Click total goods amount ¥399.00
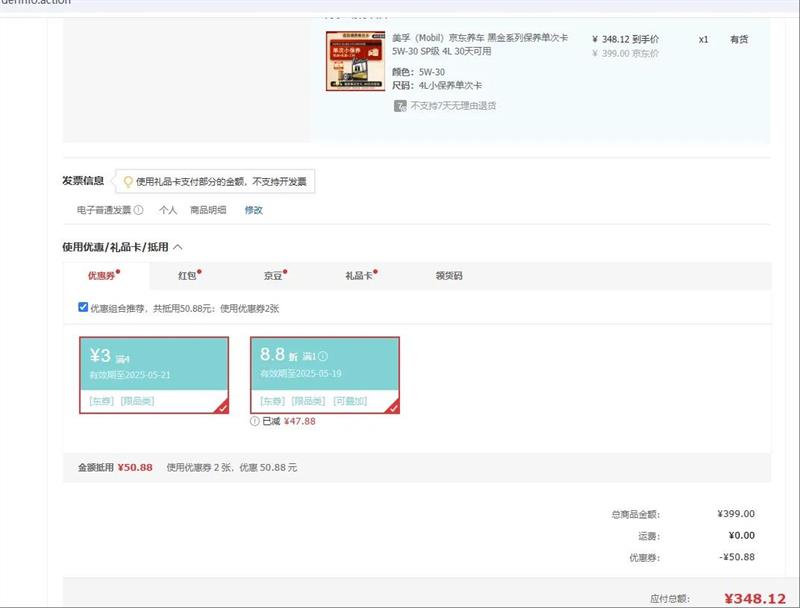 pos(736,514)
